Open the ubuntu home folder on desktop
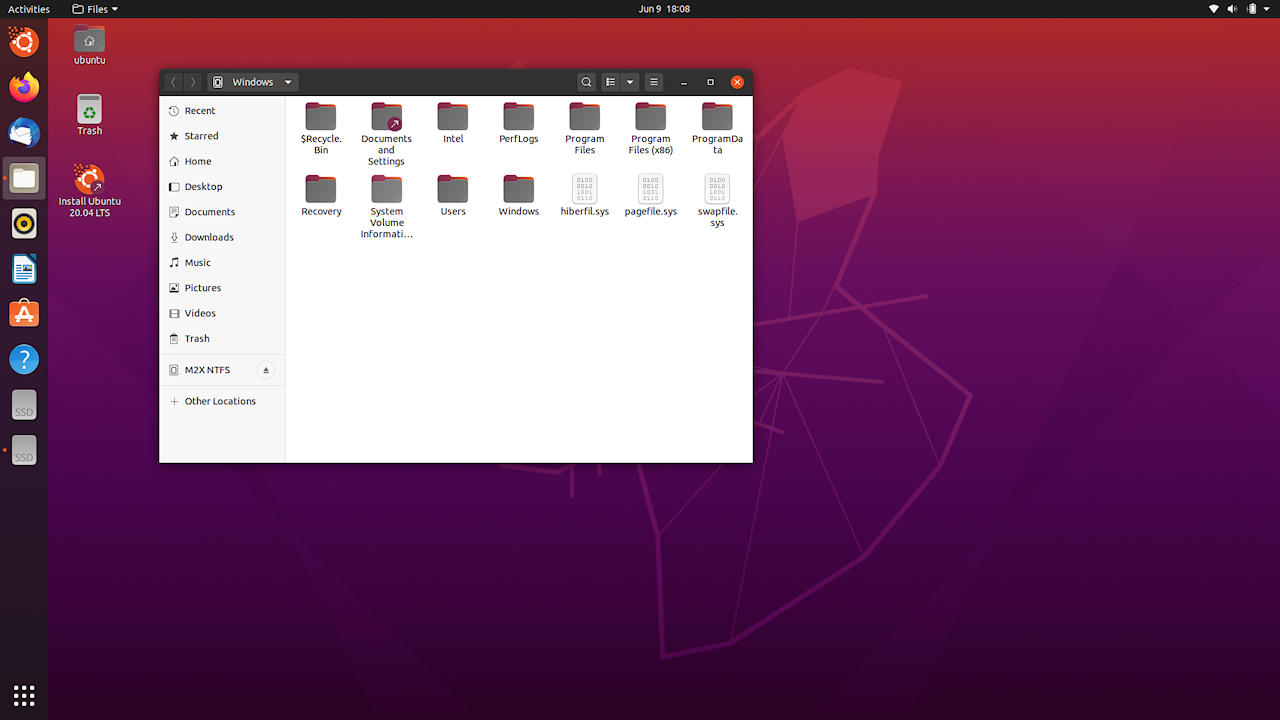Image resolution: width=1280 pixels, height=720 pixels. click(89, 45)
